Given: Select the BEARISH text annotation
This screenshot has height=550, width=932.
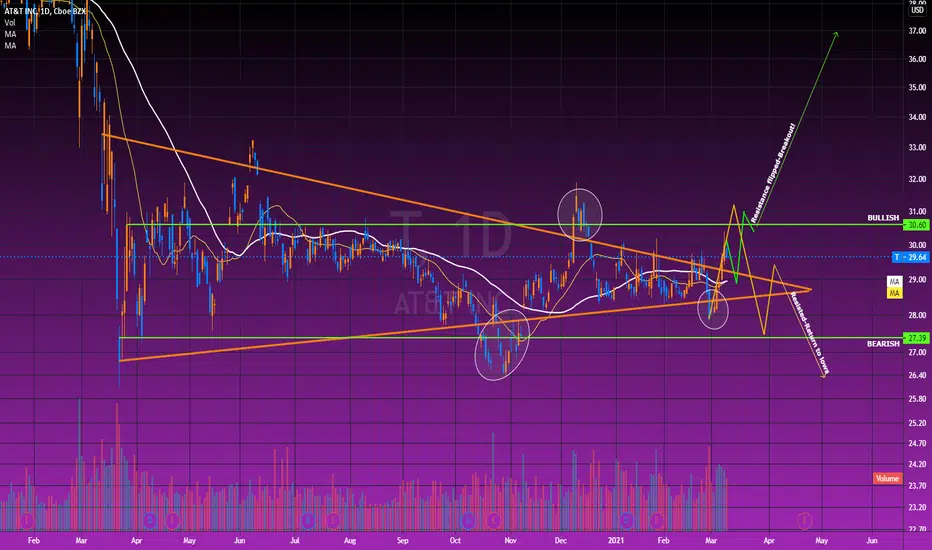Looking at the screenshot, I should 883,344.
